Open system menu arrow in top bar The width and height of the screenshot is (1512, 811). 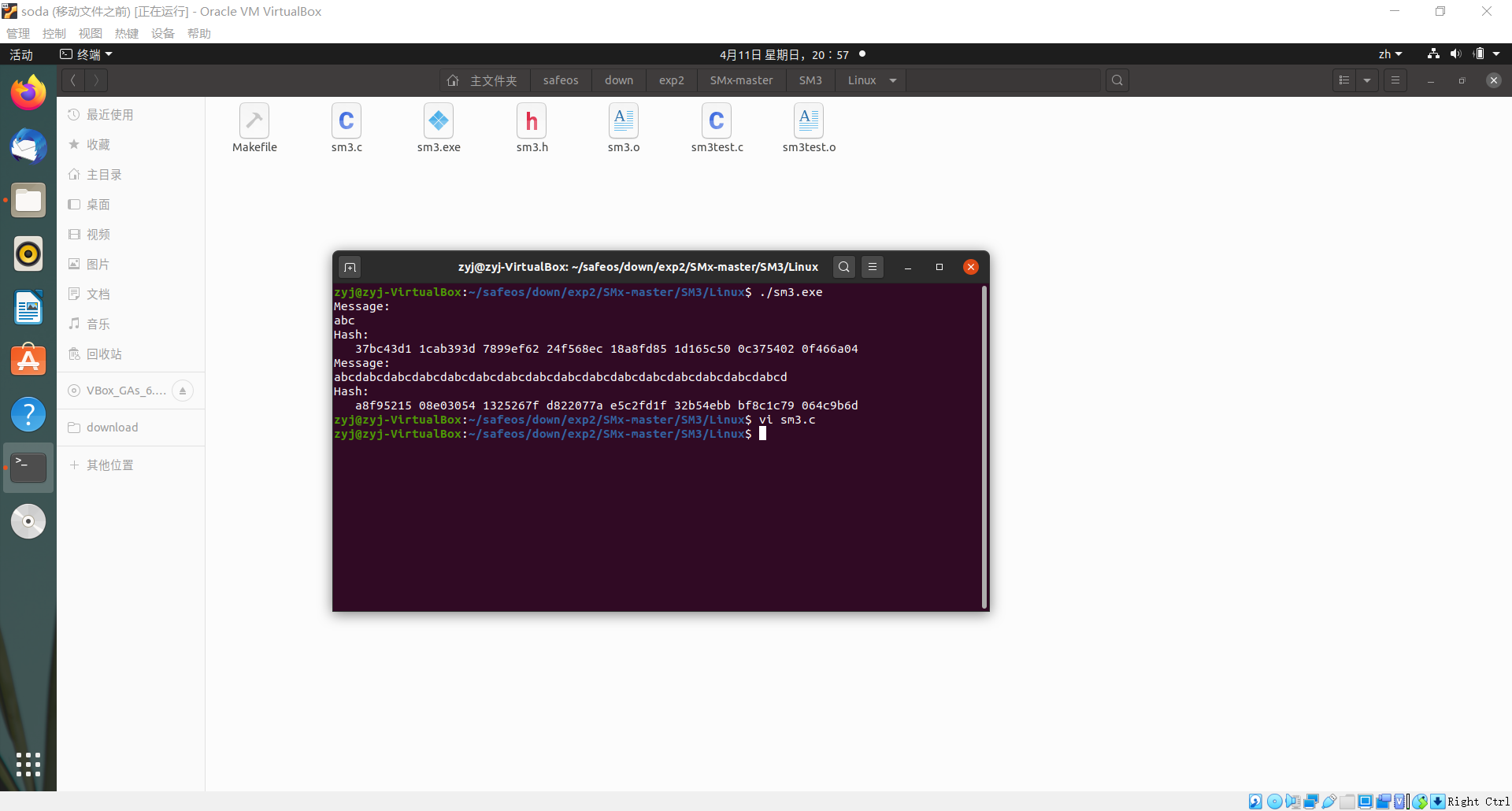[1496, 54]
